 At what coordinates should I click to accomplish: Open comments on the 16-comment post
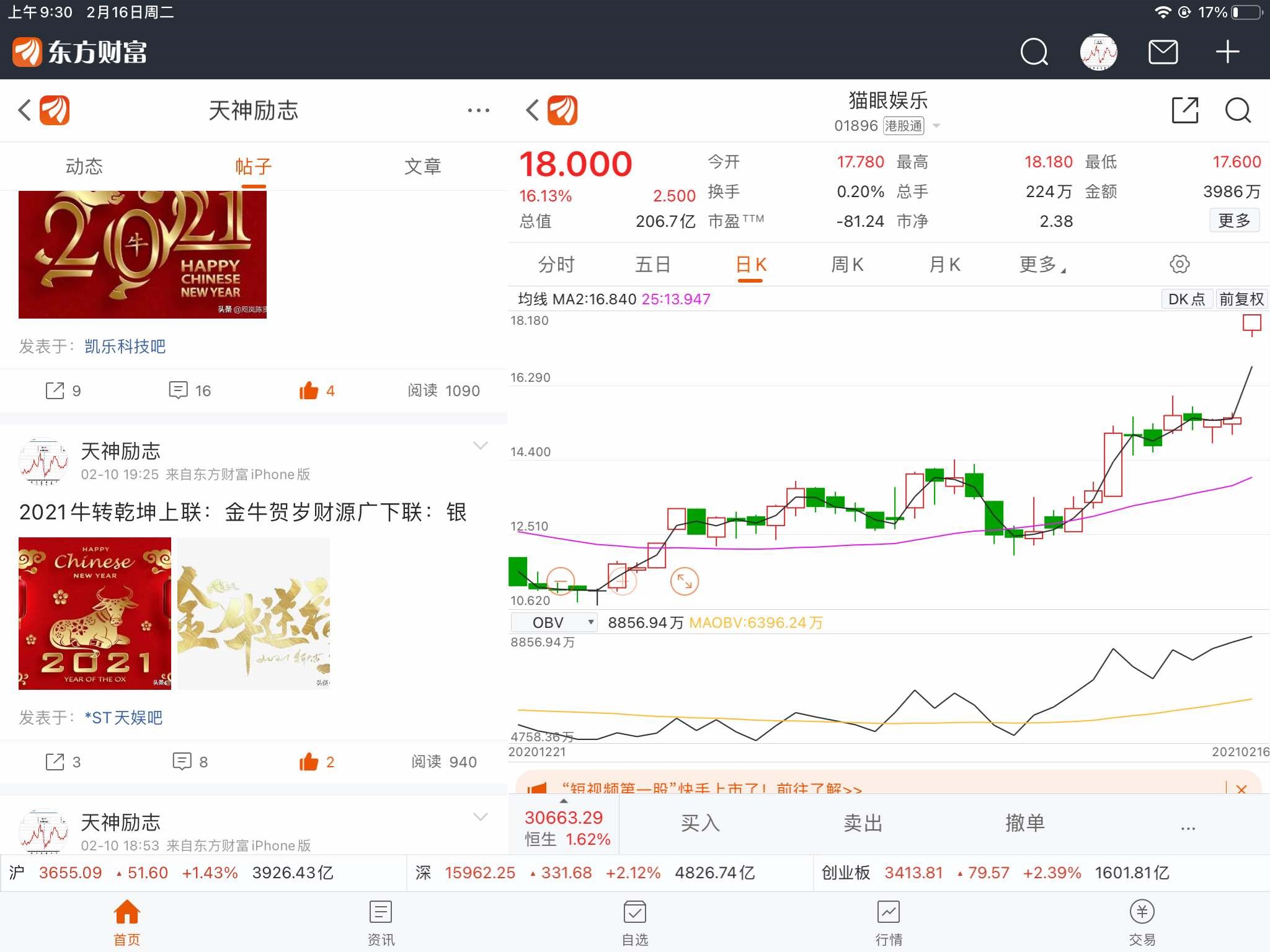[x=179, y=390]
